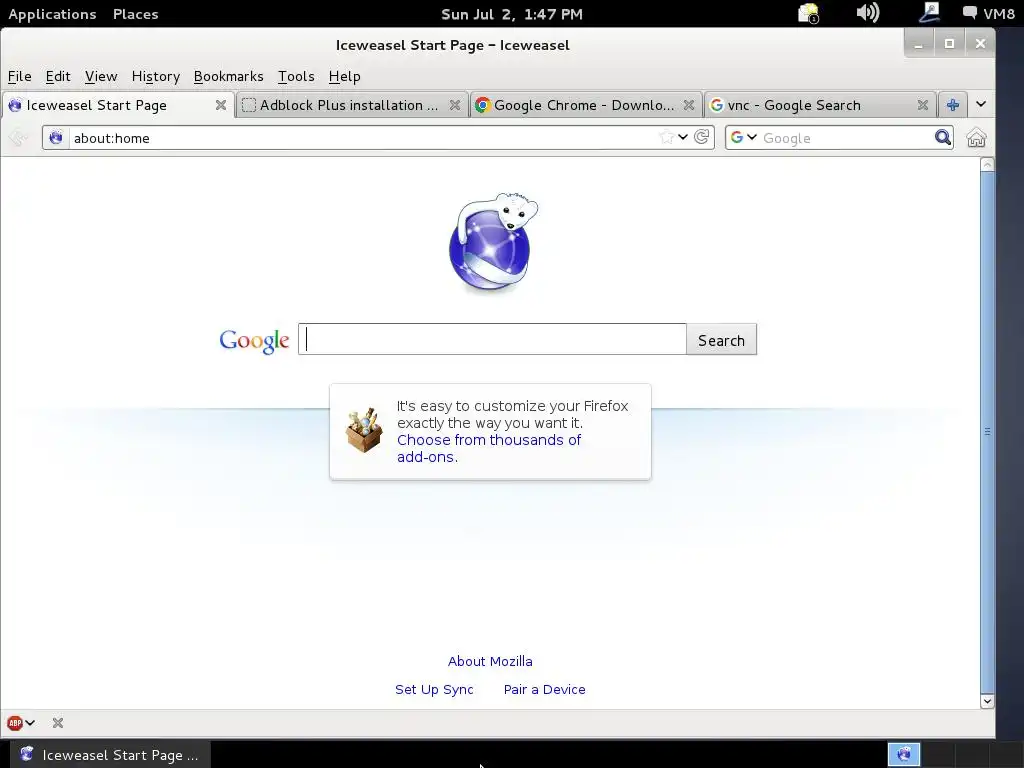This screenshot has height=768, width=1024.
Task: Open a new tab with plus icon
Action: click(953, 104)
